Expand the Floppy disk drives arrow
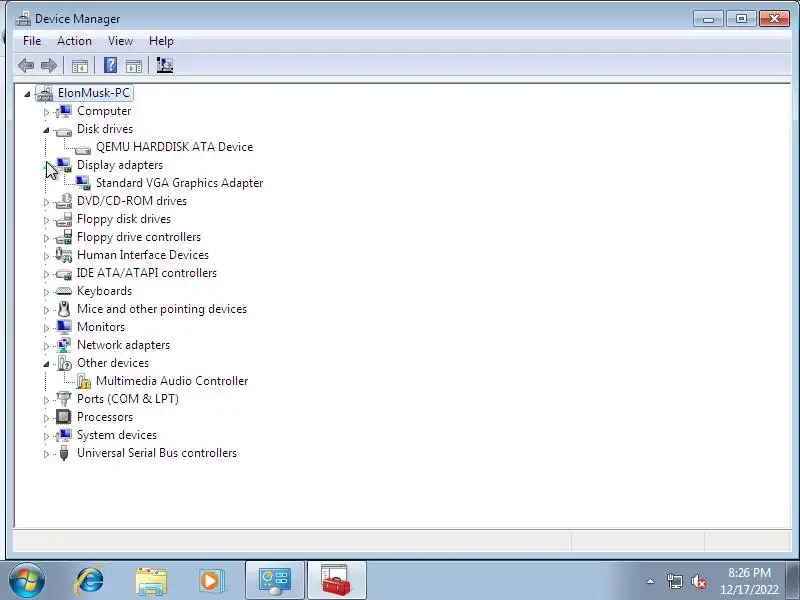This screenshot has width=800, height=600. tap(46, 220)
